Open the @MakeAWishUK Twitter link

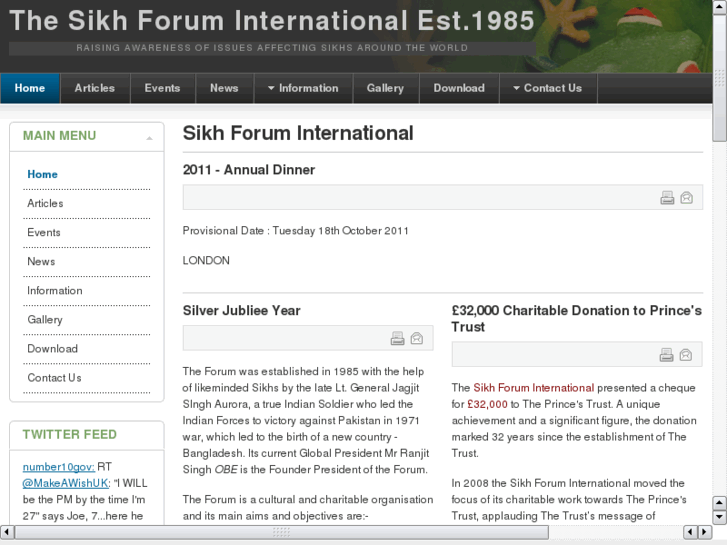click(66, 483)
